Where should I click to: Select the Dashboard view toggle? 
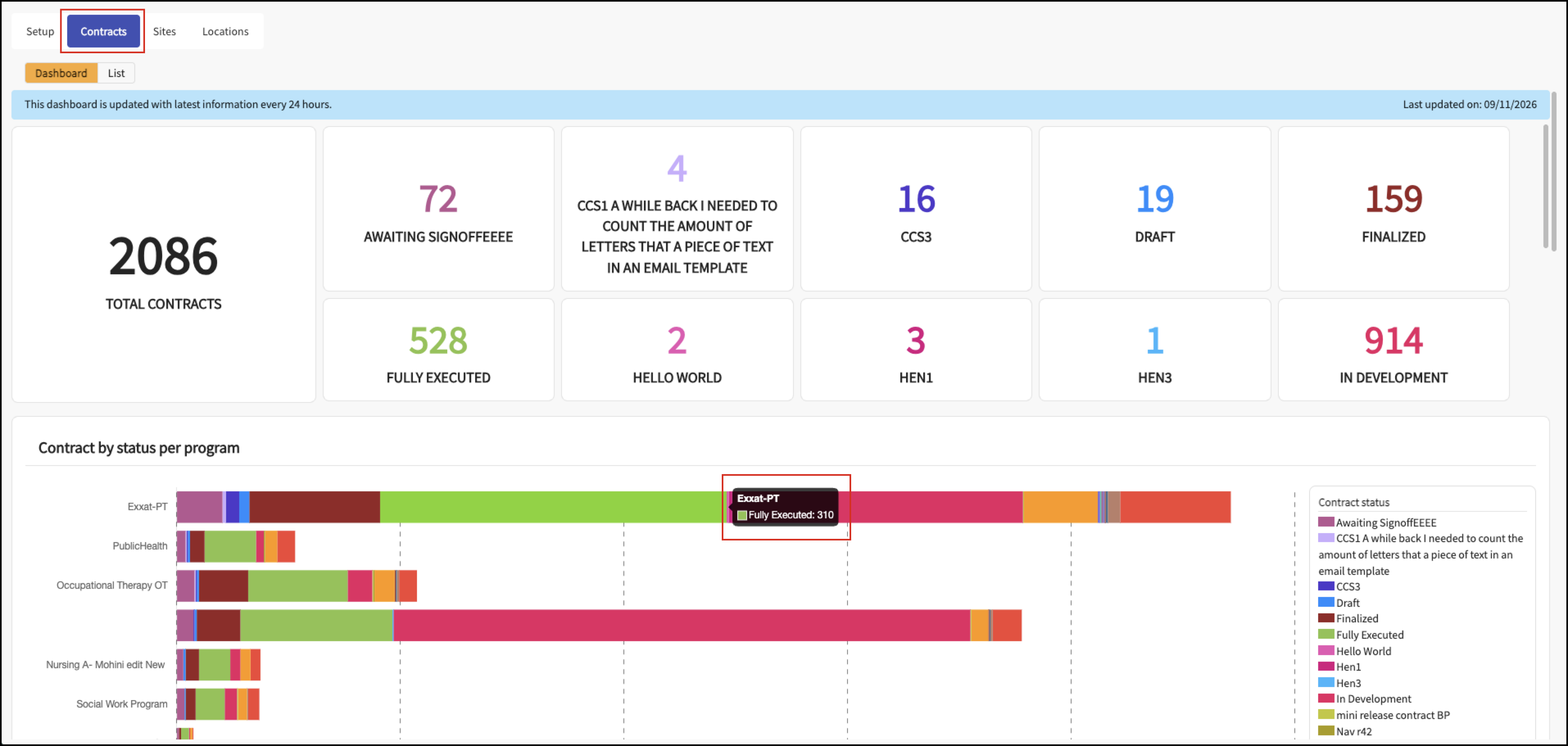pos(61,73)
